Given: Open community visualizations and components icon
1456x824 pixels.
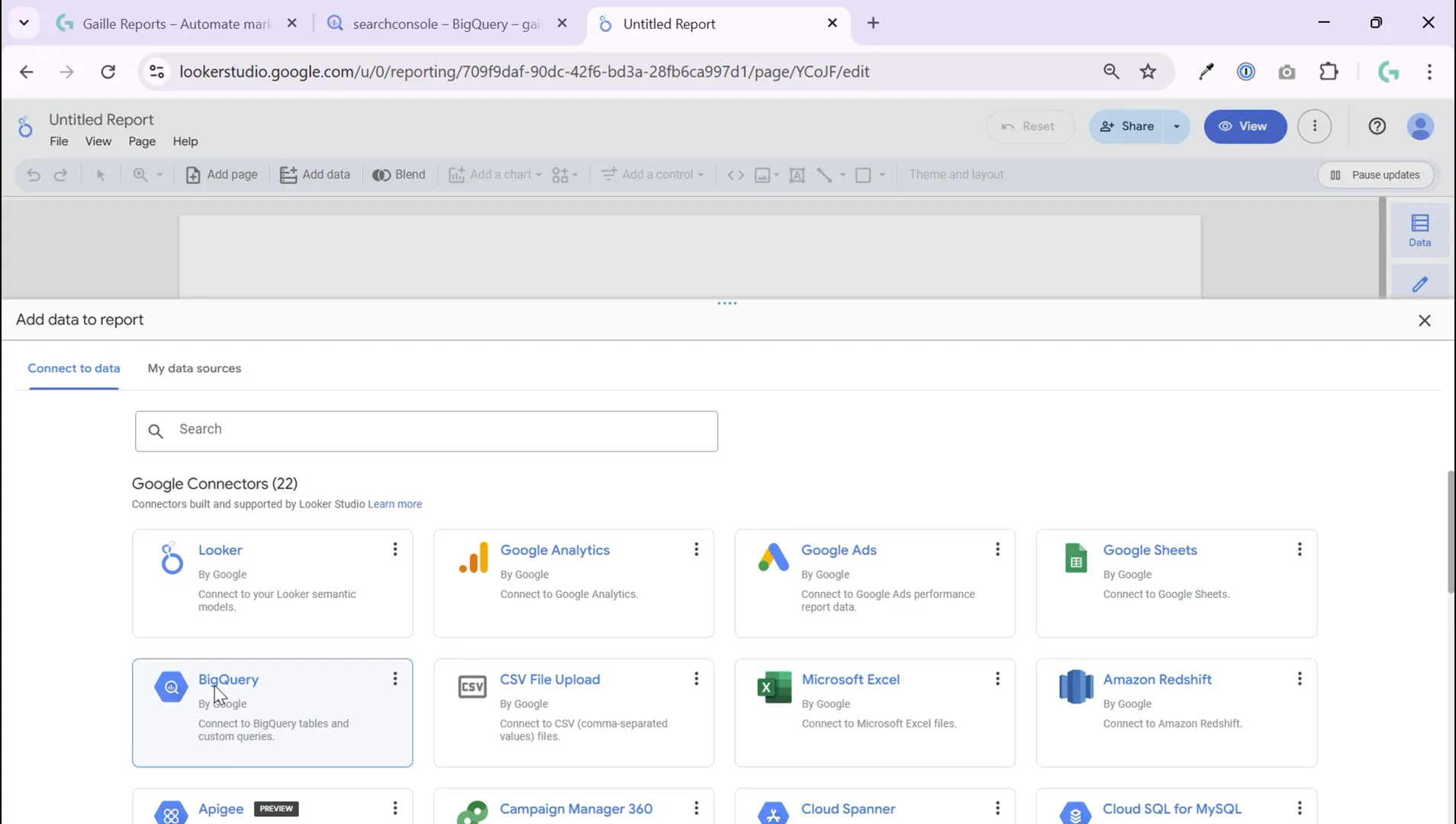Looking at the screenshot, I should click(x=565, y=175).
